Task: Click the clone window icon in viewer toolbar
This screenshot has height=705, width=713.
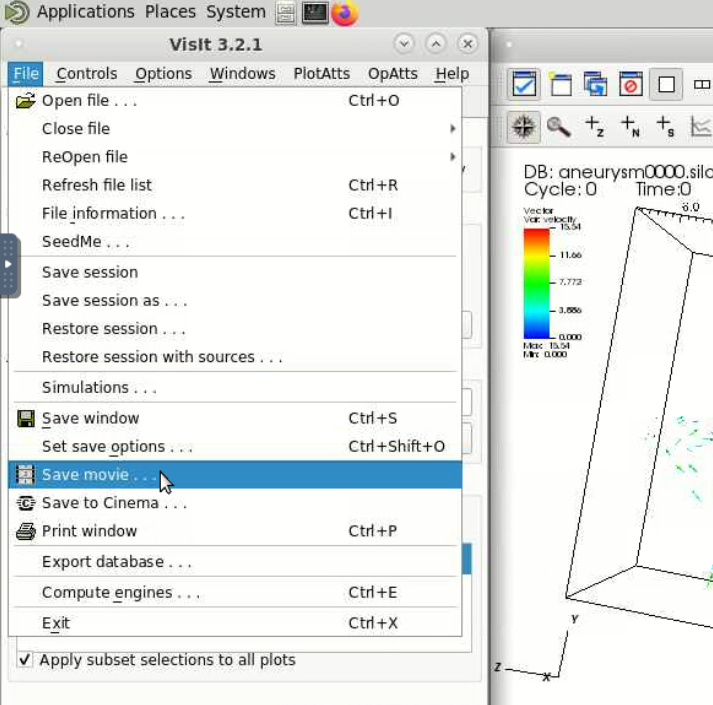Action: tap(595, 85)
